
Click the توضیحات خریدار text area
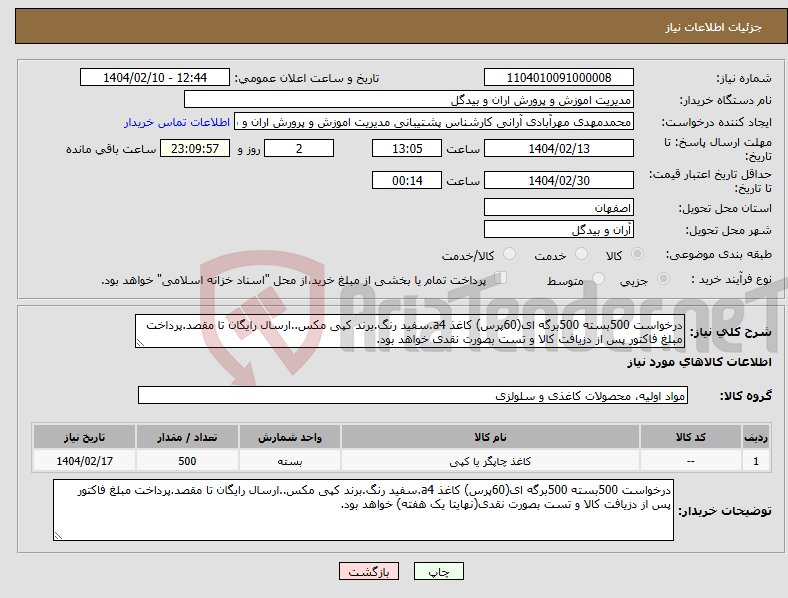tap(363, 510)
